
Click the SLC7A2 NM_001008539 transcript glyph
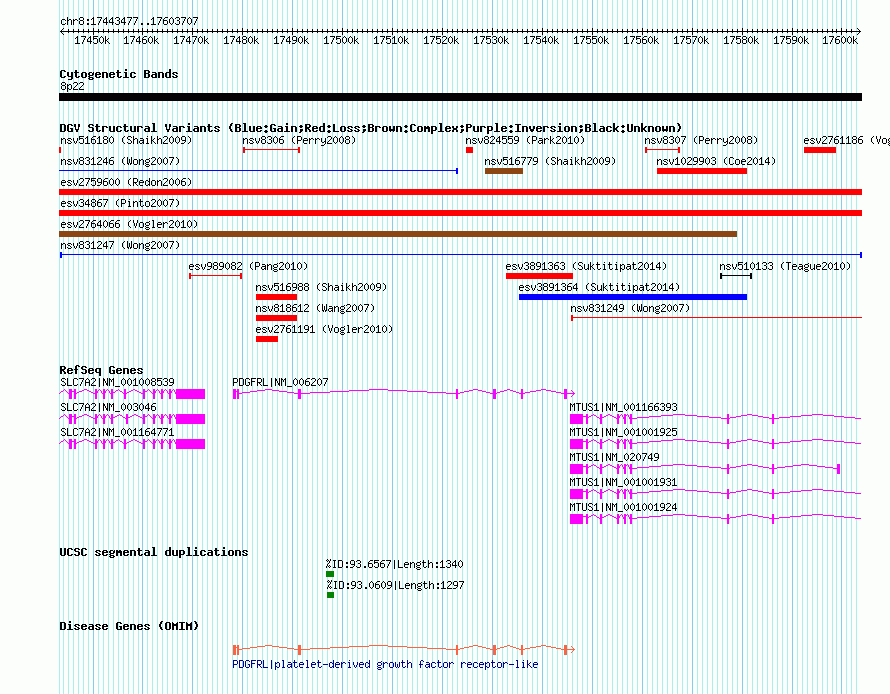[132, 394]
